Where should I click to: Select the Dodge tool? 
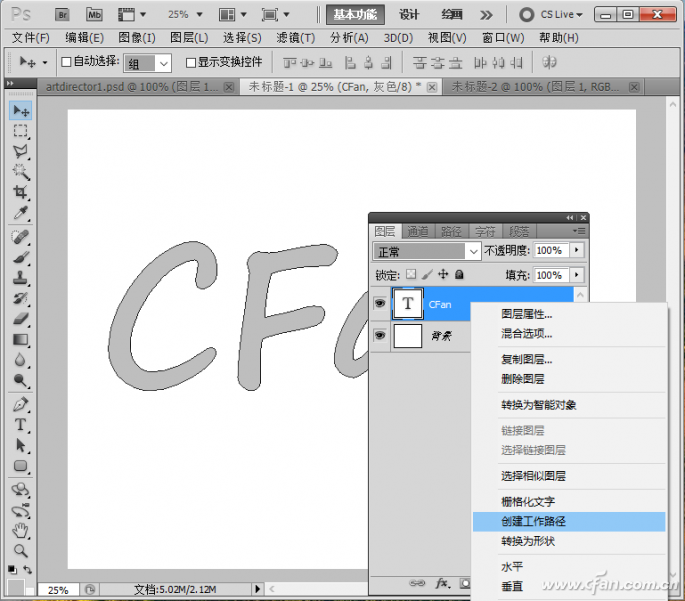click(x=20, y=380)
